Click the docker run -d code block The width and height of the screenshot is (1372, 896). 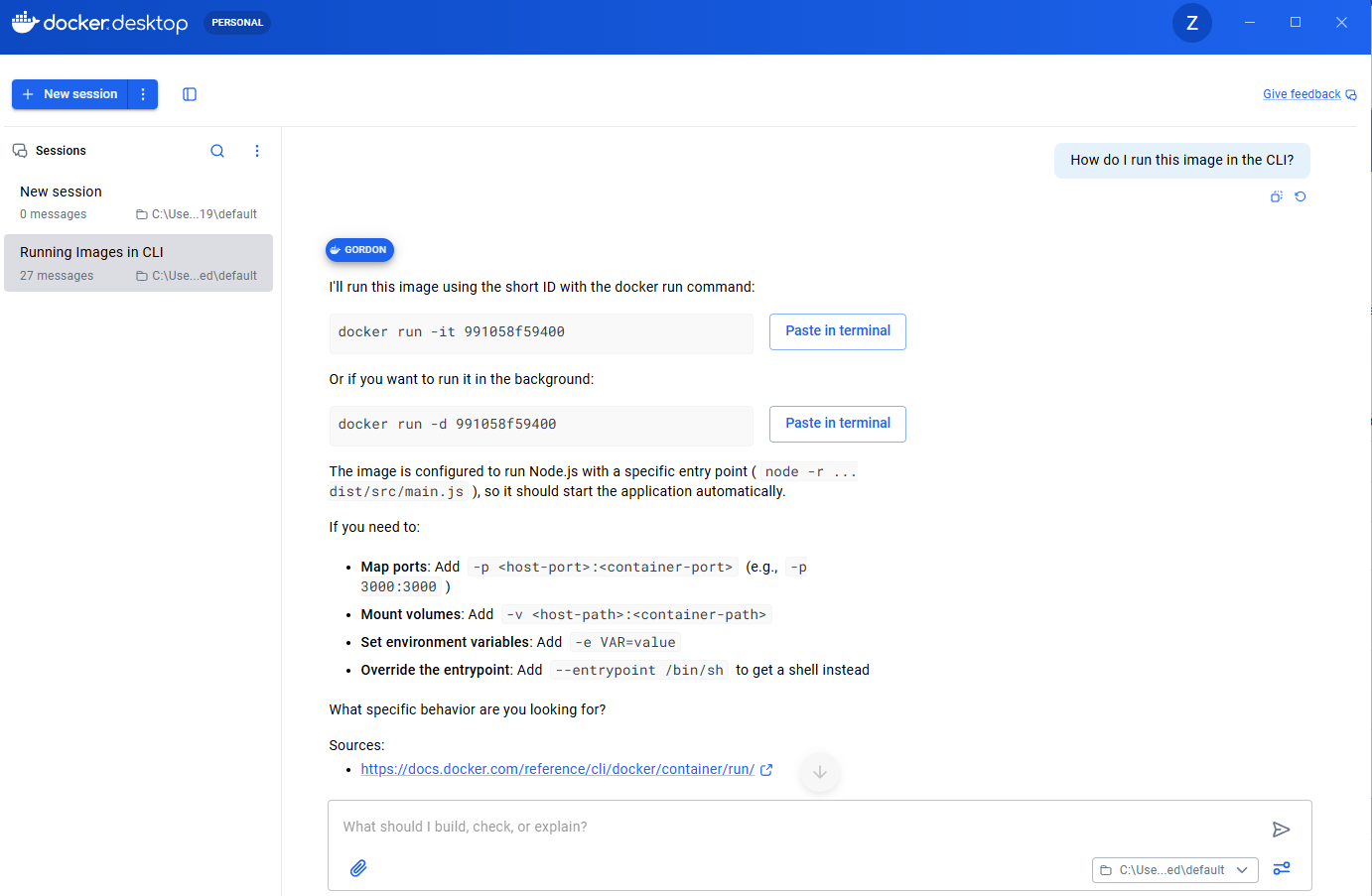[541, 425]
